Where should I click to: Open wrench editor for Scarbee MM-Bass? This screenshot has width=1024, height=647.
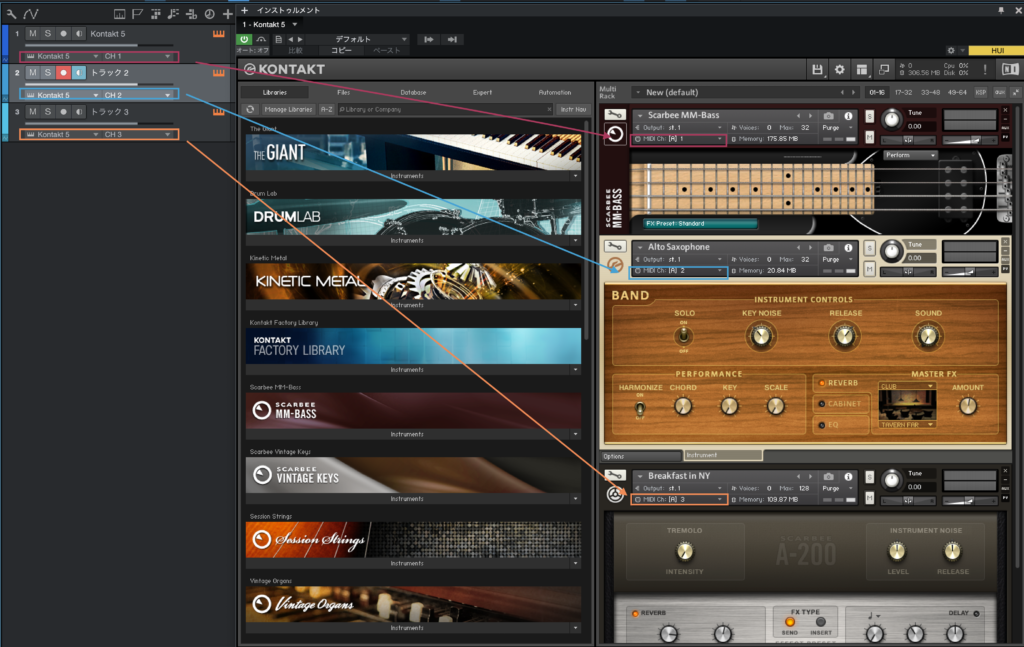[615, 115]
